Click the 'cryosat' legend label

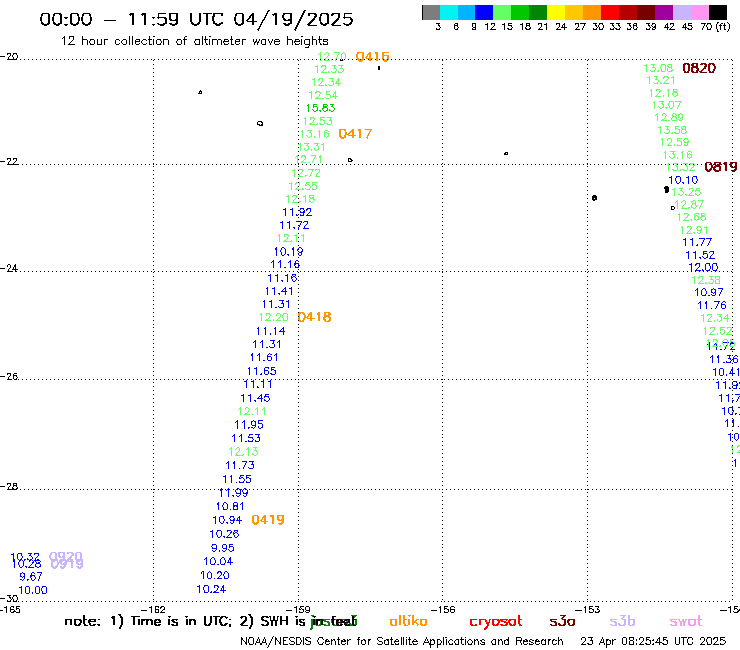coord(496,622)
